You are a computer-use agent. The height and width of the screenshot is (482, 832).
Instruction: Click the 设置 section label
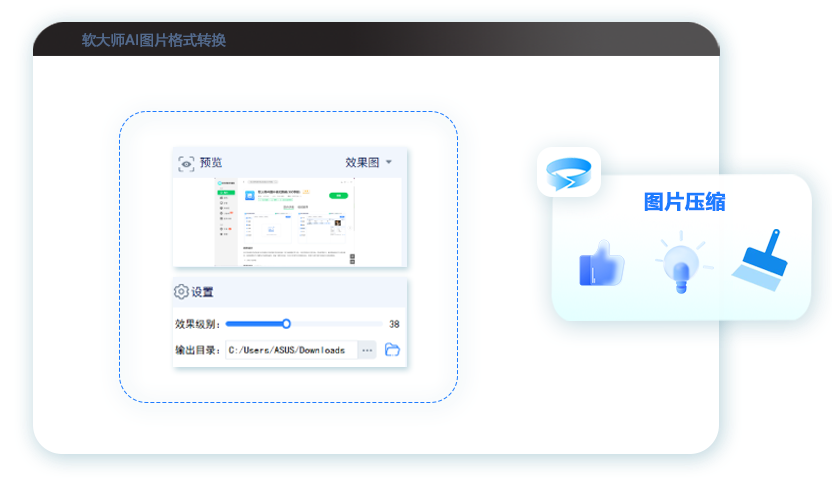click(x=202, y=292)
